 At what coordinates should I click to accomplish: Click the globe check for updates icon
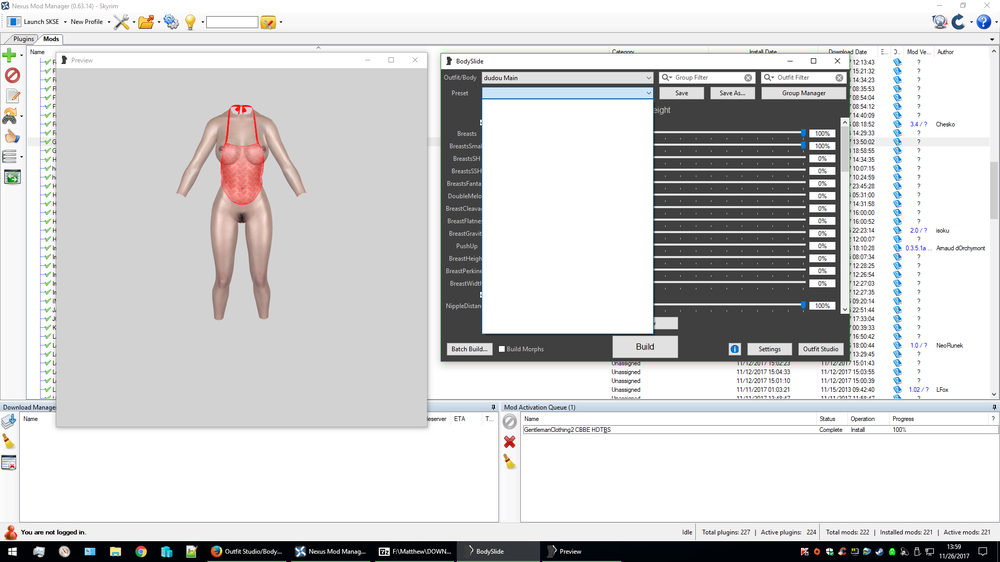pyautogui.click(x=939, y=22)
